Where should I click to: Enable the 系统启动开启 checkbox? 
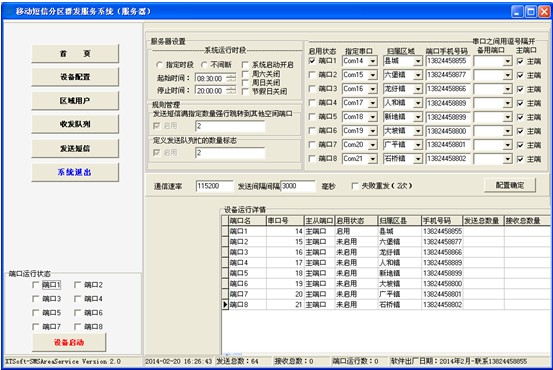click(x=245, y=65)
